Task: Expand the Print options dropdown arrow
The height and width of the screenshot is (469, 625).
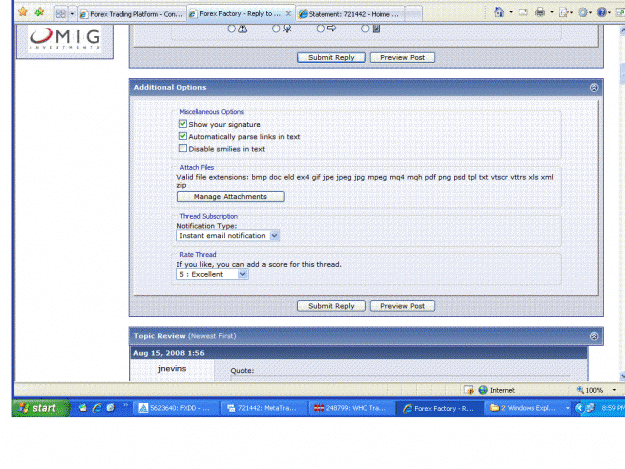Action: tap(552, 12)
